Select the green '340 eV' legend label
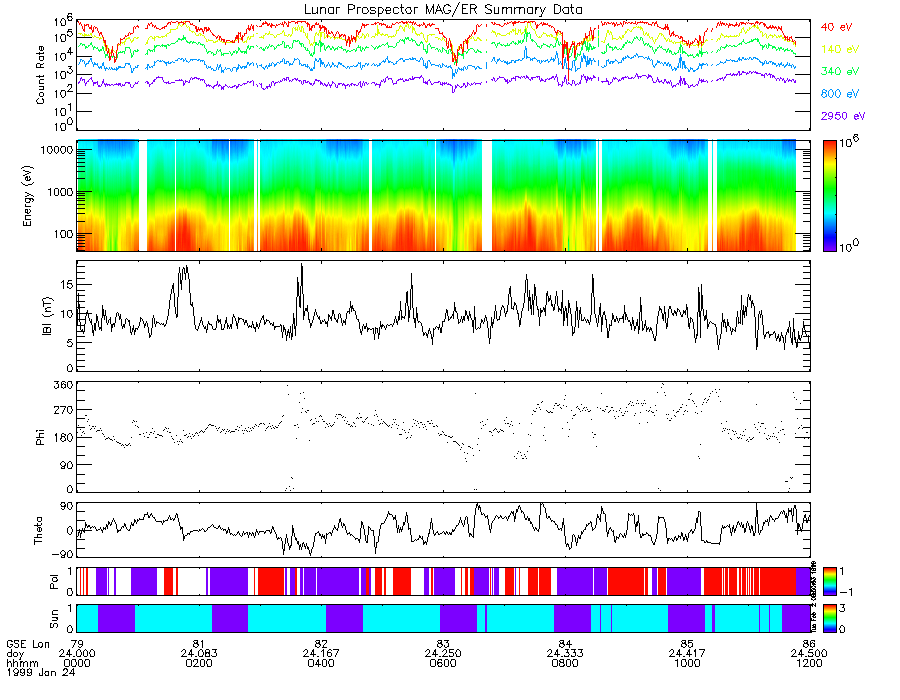900x700 pixels. [x=840, y=71]
